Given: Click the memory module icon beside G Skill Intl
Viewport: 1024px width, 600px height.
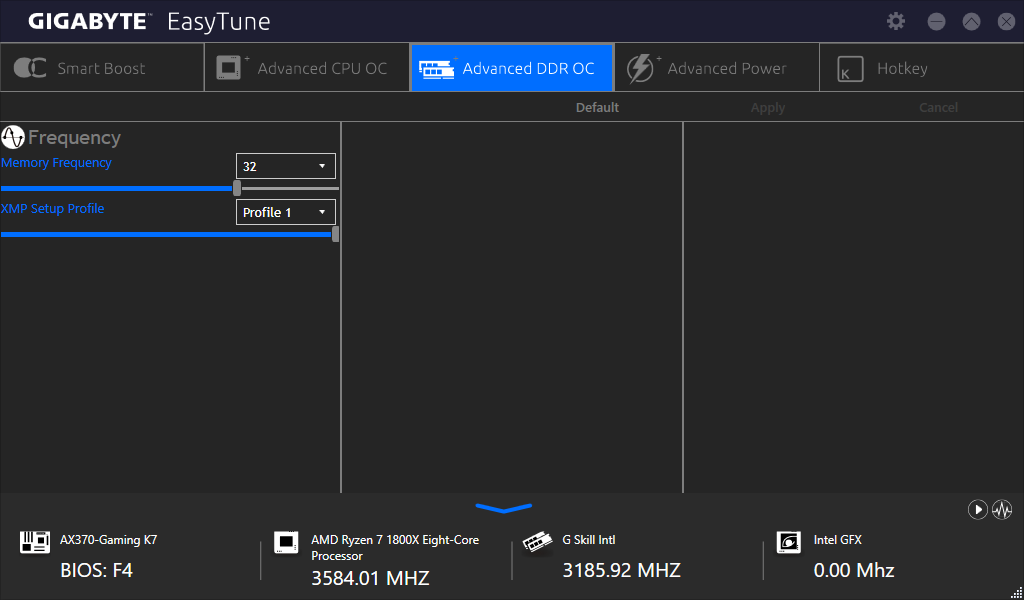Looking at the screenshot, I should [x=538, y=542].
